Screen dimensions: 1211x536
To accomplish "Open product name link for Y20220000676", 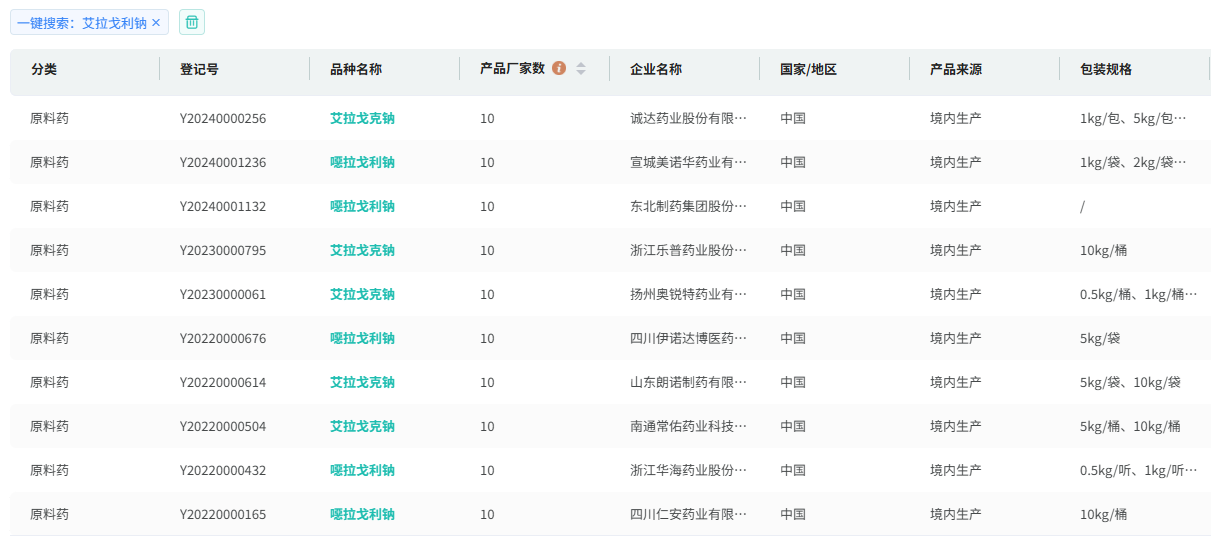I will (x=362, y=338).
